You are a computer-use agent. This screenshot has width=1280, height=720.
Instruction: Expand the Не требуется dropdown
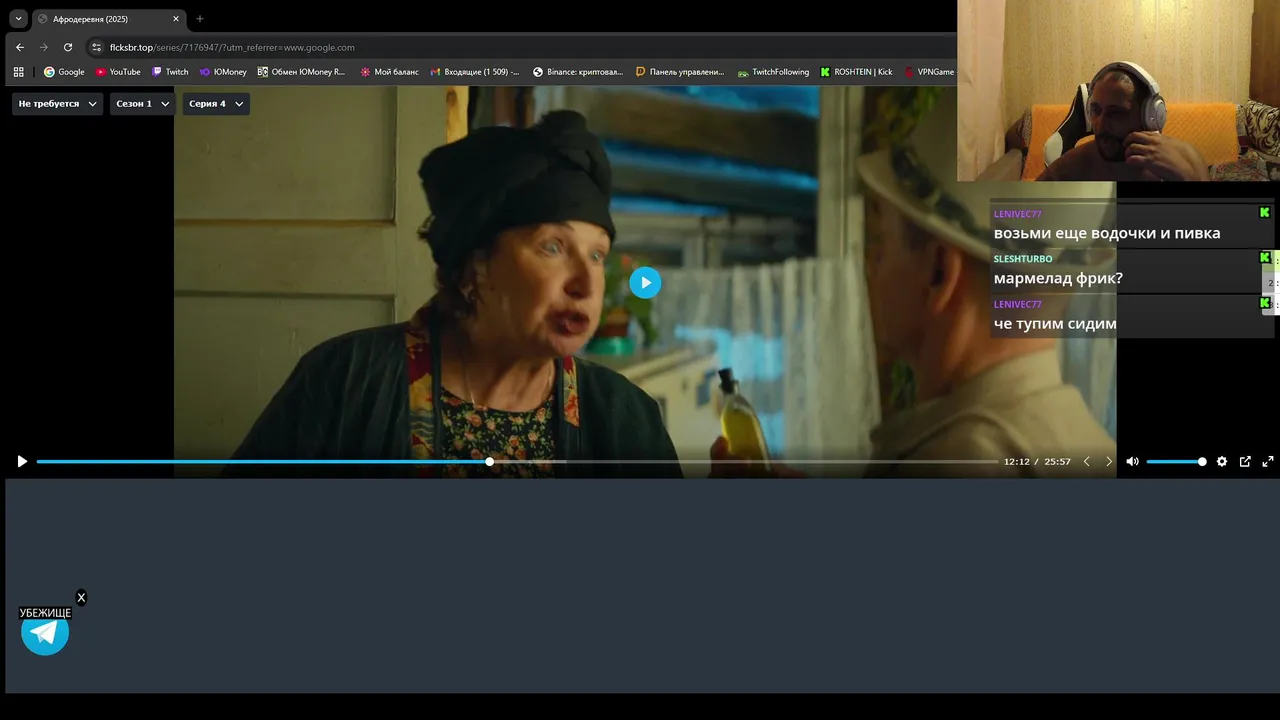(x=57, y=104)
